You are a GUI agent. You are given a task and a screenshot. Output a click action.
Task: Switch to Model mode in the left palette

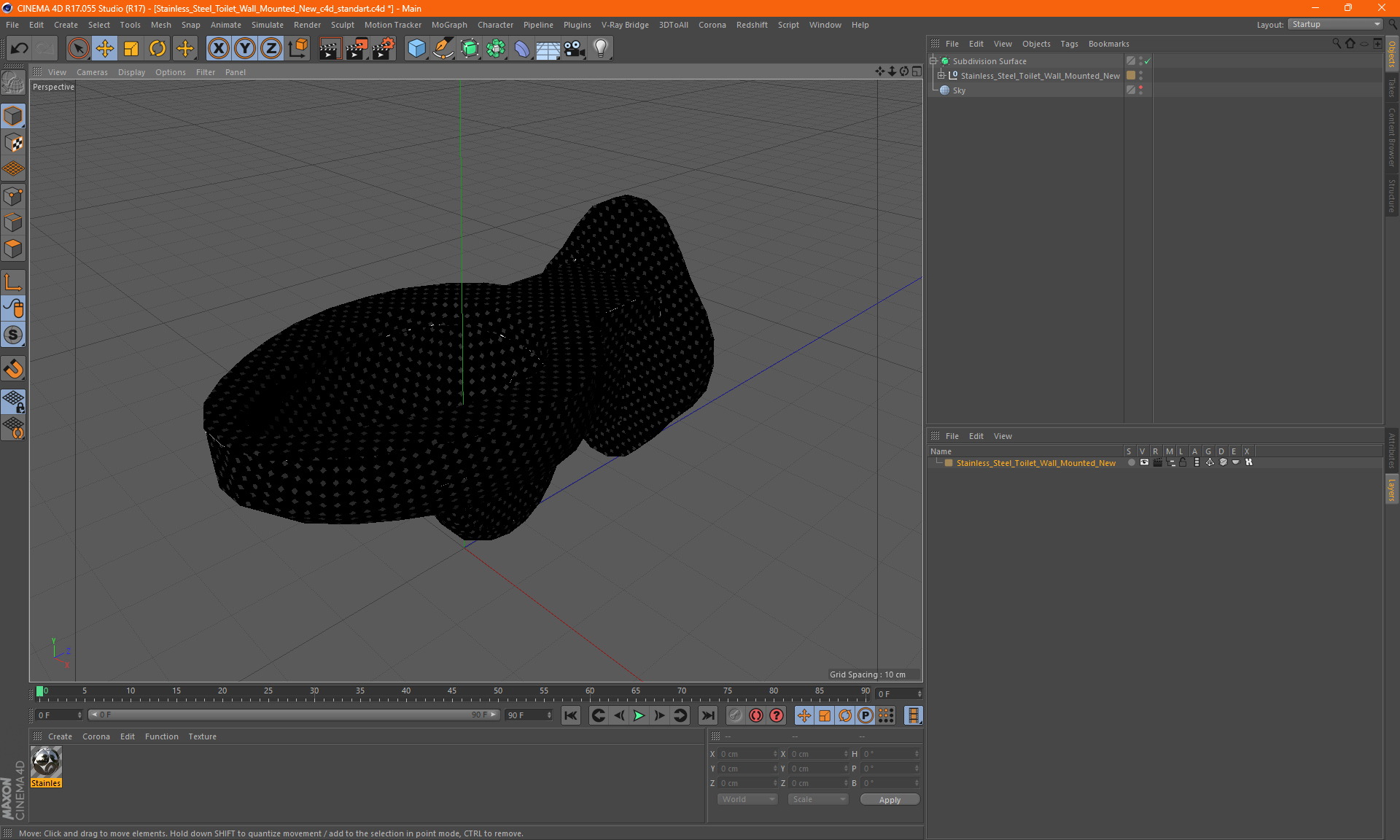[13, 117]
